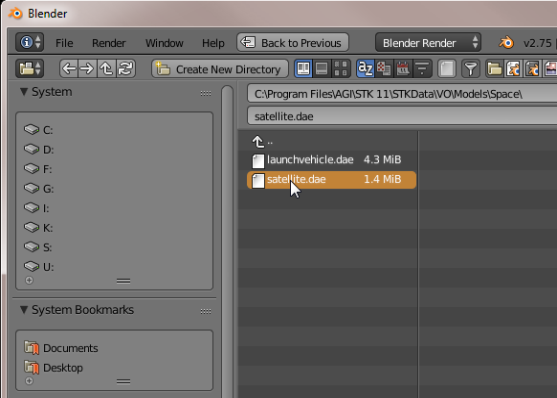Click Back to Previous button
Screen dimensions: 557x398
click(x=293, y=43)
